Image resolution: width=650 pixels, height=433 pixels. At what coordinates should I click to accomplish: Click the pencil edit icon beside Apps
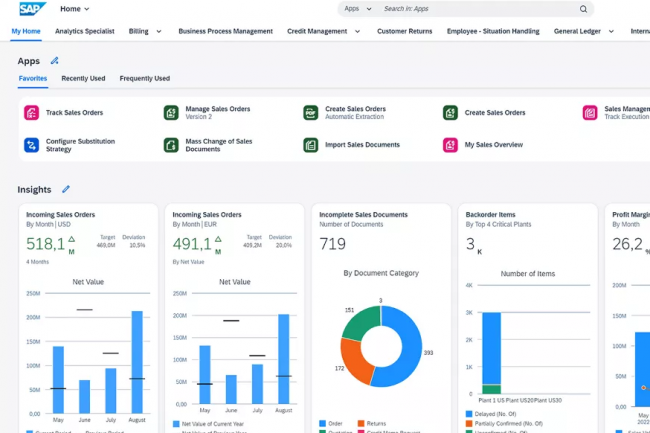(x=55, y=61)
